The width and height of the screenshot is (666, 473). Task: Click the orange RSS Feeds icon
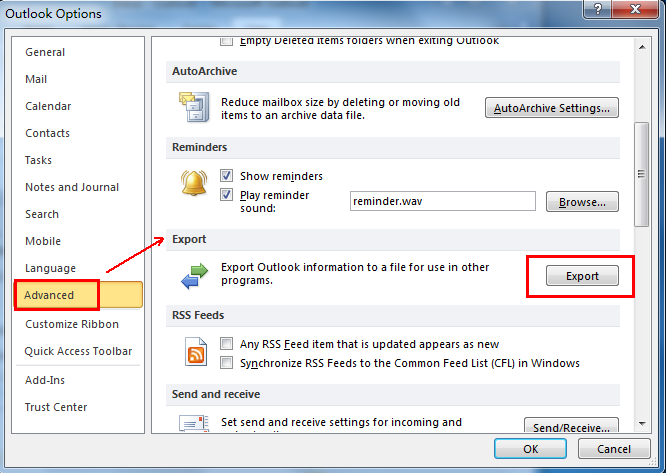[x=193, y=352]
